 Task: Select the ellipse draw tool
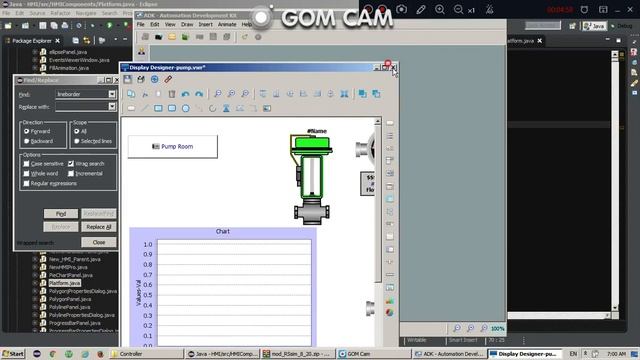185,109
